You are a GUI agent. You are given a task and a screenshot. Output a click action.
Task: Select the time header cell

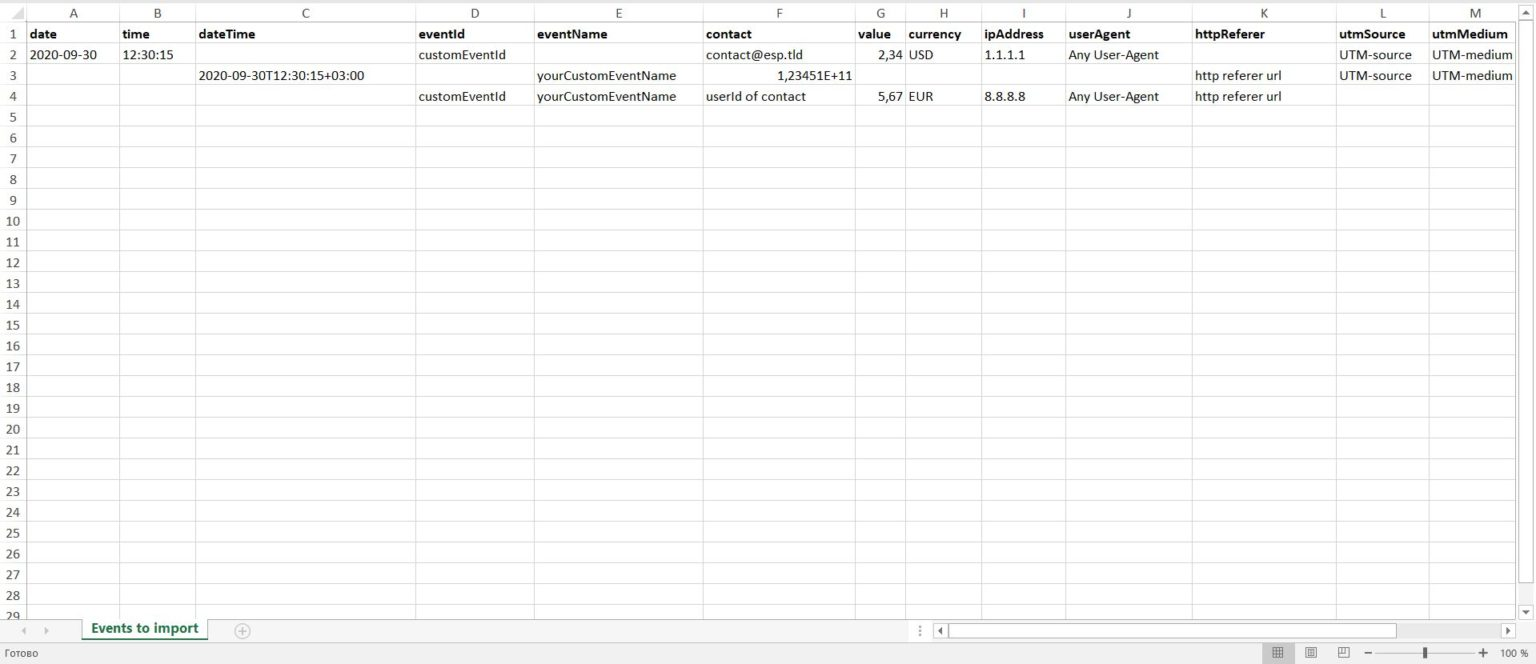(157, 34)
